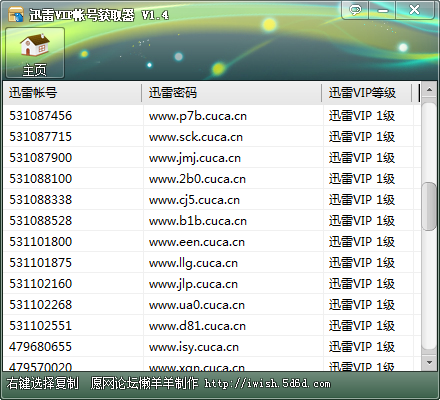Close the 迅雷VIP帐号获取器 window
The image size is (440, 400).
415,10
